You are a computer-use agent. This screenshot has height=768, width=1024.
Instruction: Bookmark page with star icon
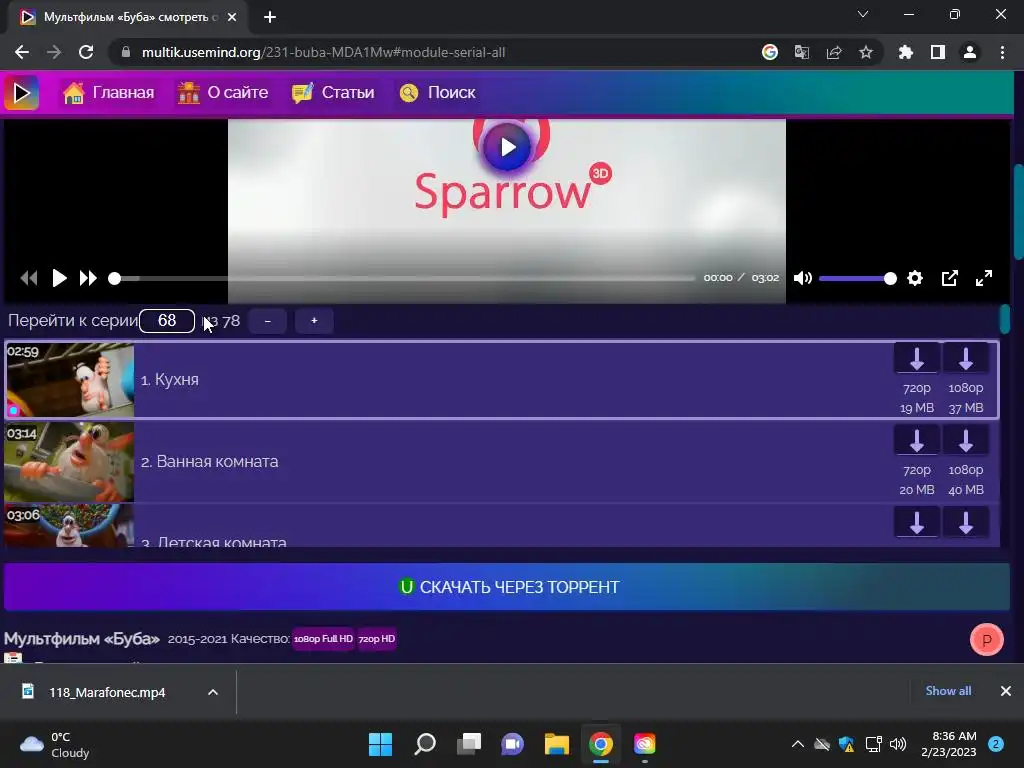(866, 52)
